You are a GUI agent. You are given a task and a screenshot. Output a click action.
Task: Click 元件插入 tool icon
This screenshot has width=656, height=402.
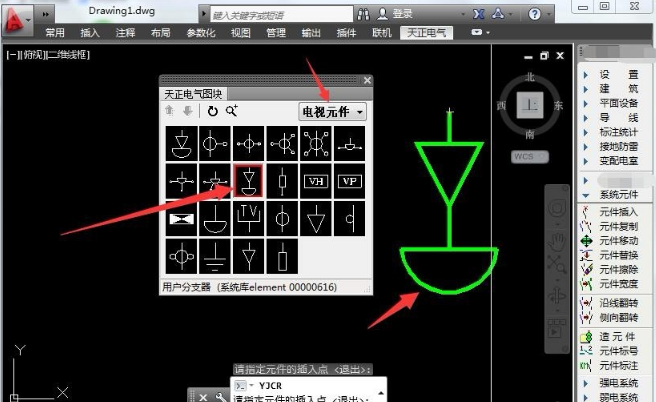click(586, 212)
